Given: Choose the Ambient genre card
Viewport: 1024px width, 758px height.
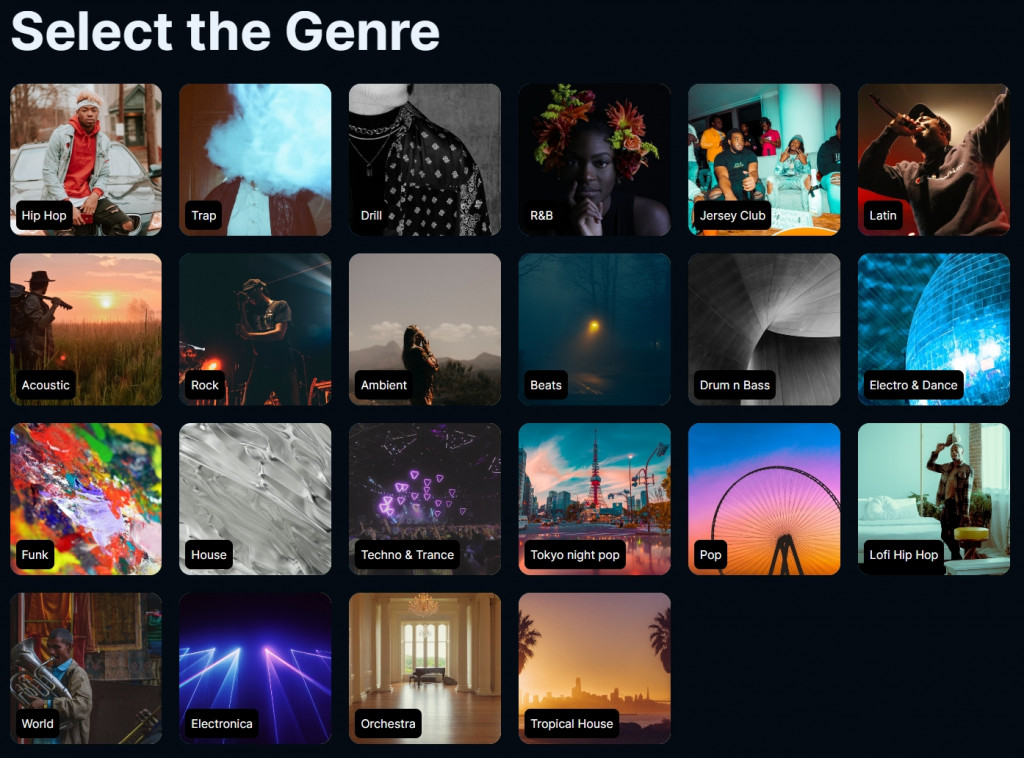Looking at the screenshot, I should pos(425,329).
